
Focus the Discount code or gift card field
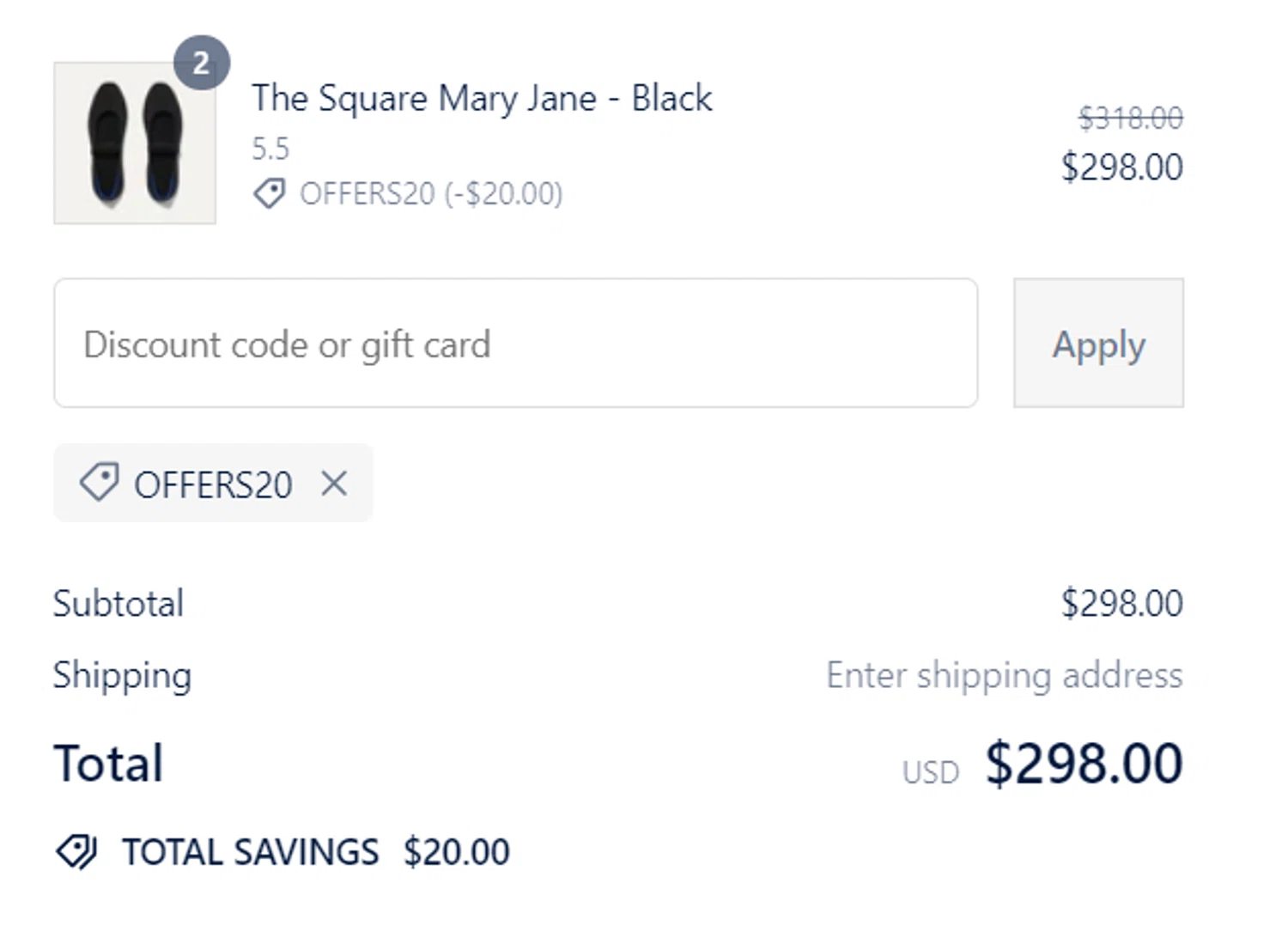515,343
